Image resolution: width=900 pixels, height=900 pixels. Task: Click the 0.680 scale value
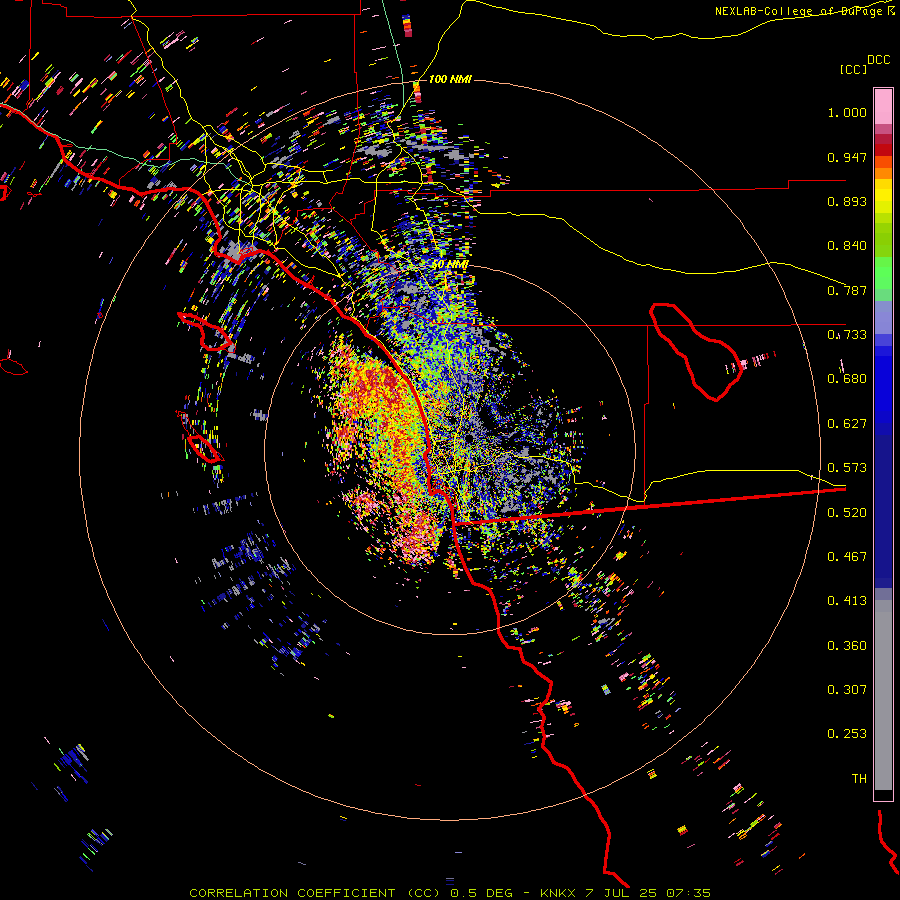847,379
